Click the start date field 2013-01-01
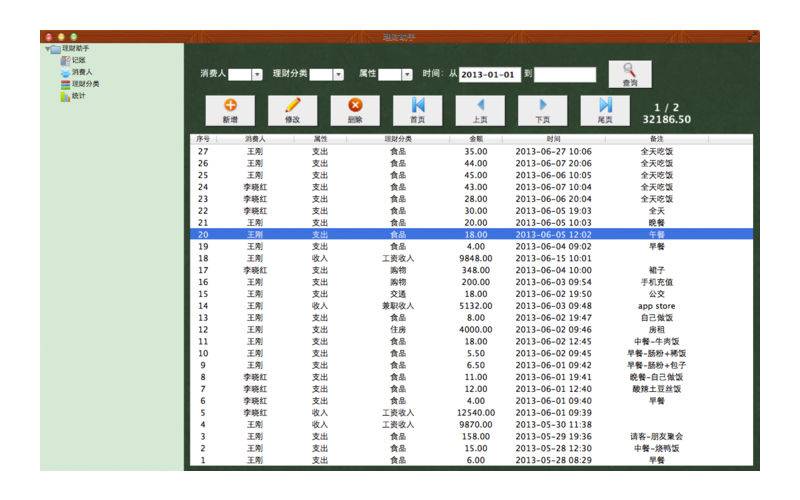 coord(490,74)
